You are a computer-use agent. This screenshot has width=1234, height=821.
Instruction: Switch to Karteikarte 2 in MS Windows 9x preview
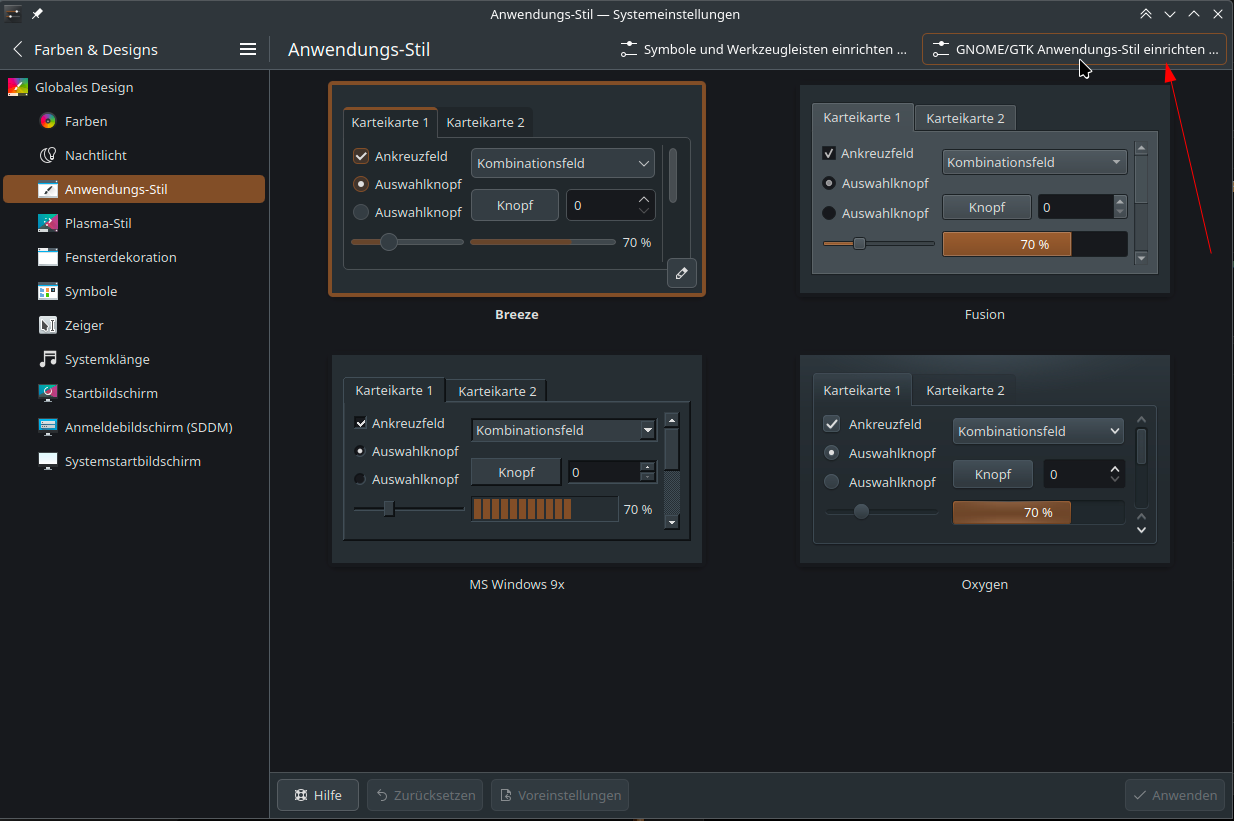pos(497,391)
